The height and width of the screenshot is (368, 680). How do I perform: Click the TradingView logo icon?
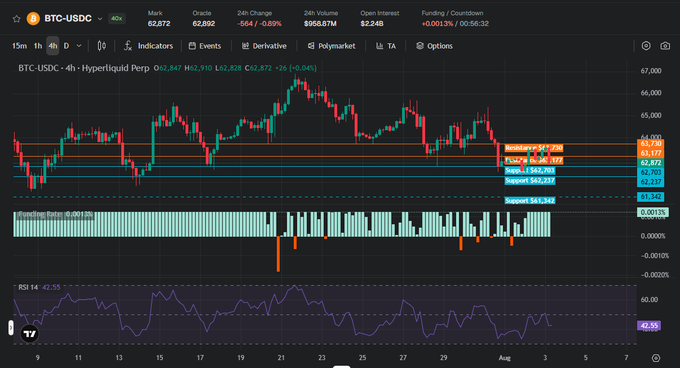pos(29,334)
